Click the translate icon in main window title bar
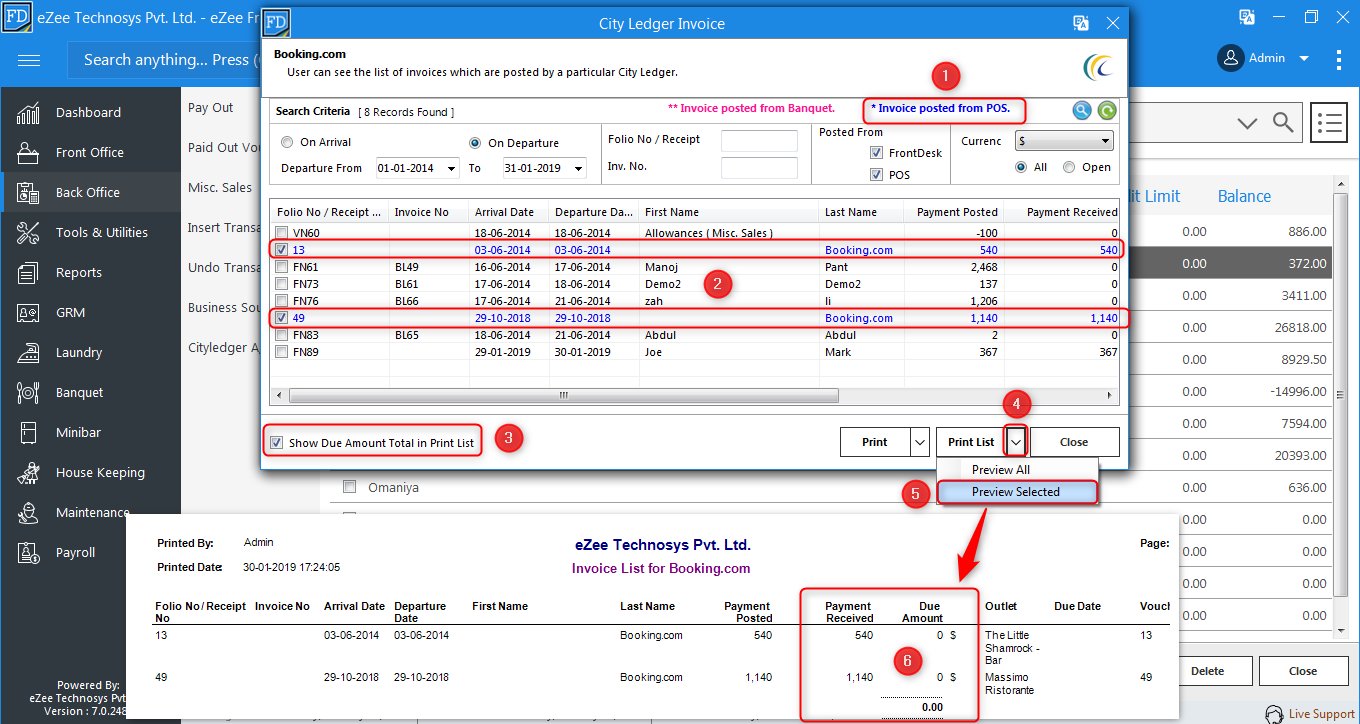The width and height of the screenshot is (1360, 724). (1247, 17)
